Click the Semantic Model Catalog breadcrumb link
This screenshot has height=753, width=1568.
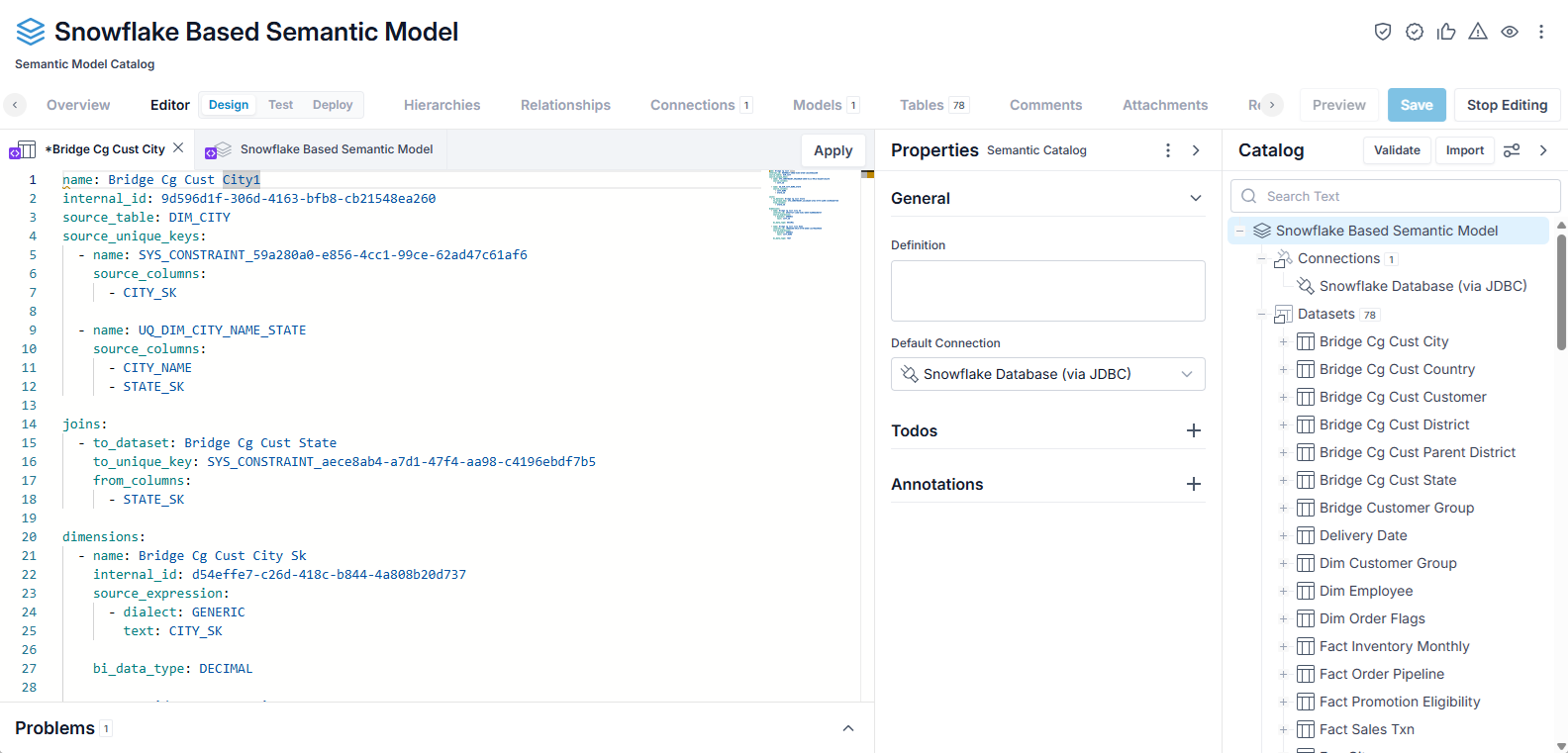pos(84,64)
